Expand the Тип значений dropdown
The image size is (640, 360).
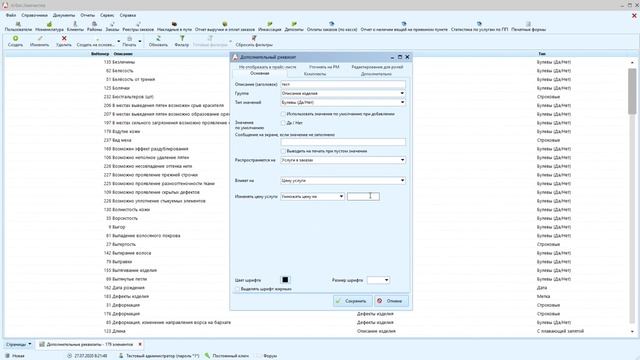(x=402, y=102)
